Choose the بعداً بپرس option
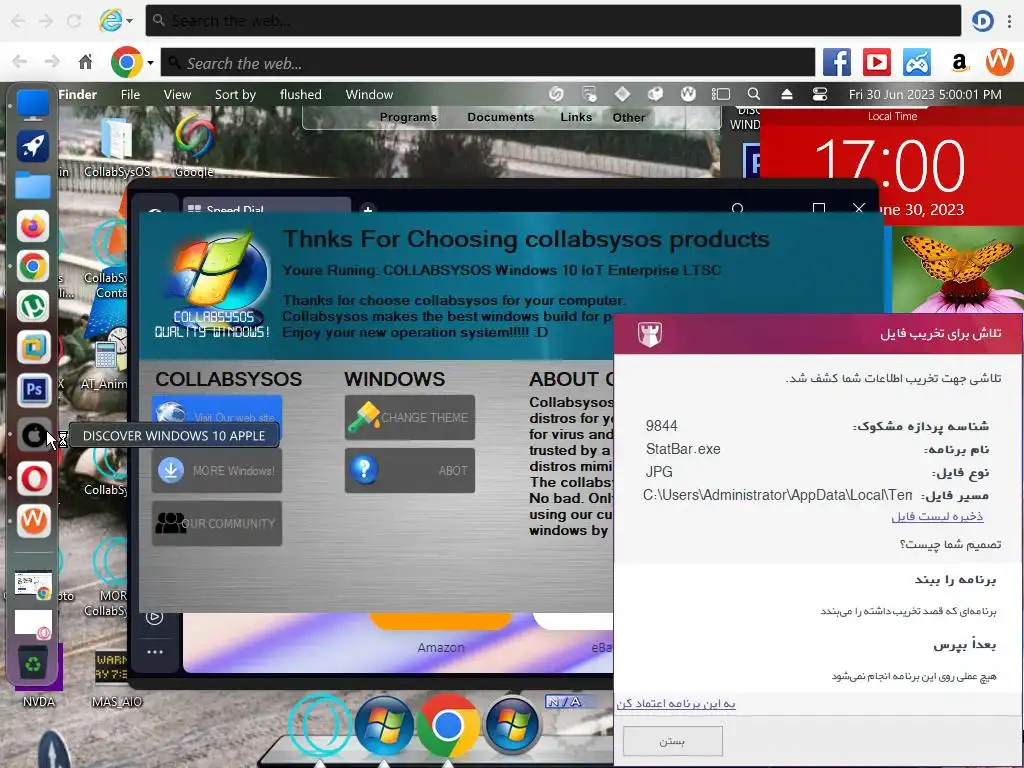1024x768 pixels. click(965, 645)
